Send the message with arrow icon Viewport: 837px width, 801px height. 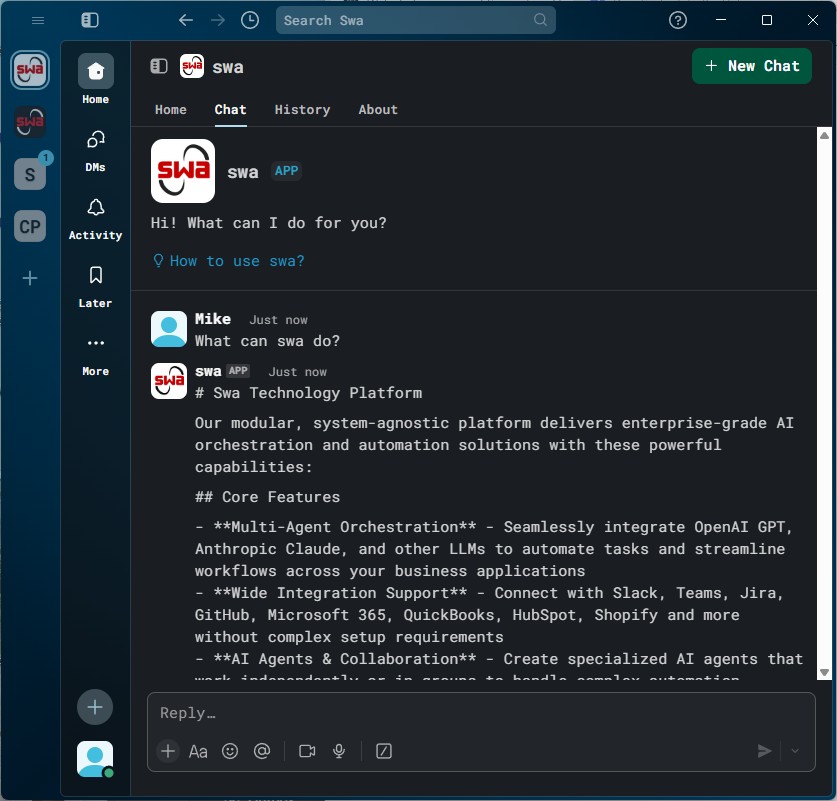point(764,751)
